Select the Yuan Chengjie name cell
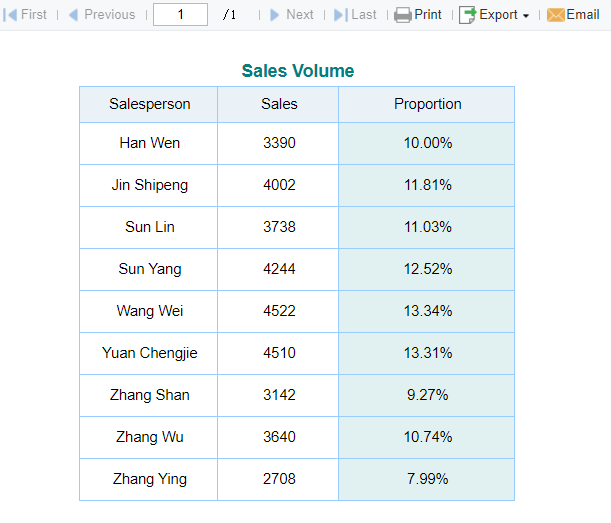The image size is (611, 523). pyautogui.click(x=149, y=353)
